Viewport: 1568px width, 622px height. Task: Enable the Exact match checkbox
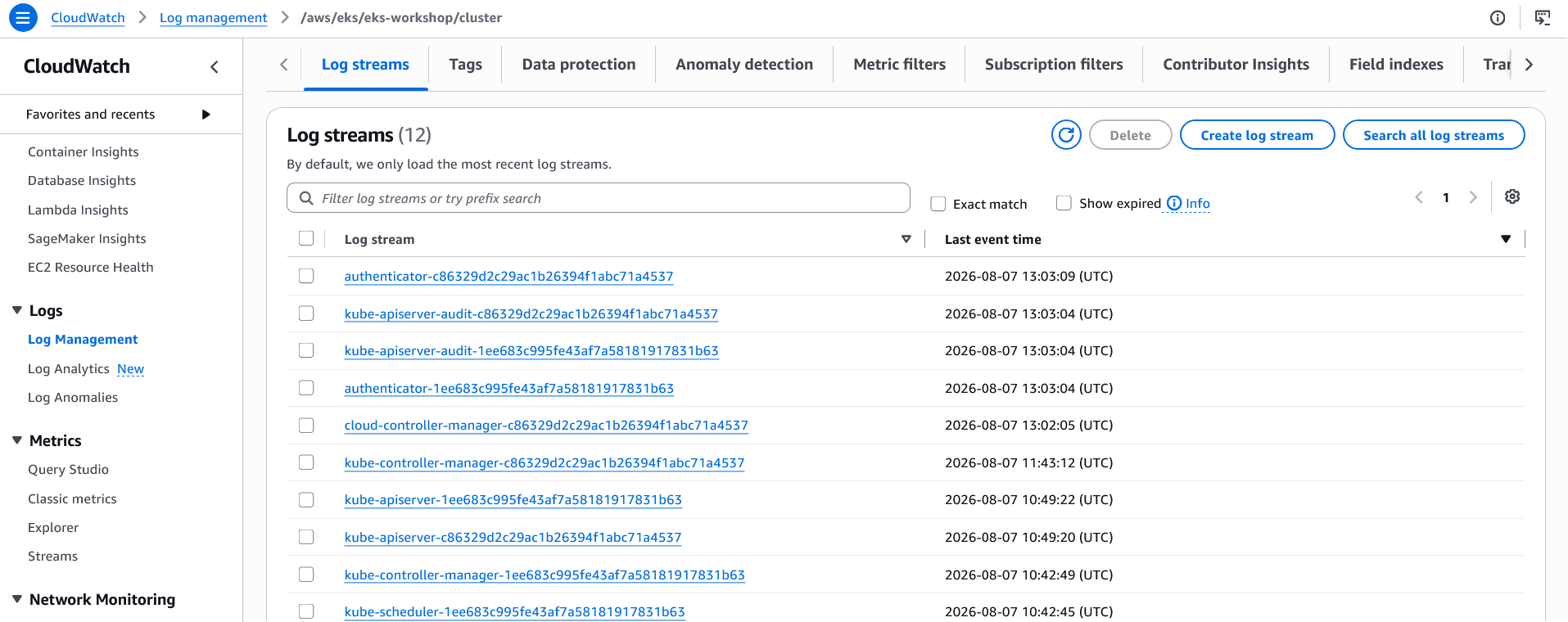938,204
